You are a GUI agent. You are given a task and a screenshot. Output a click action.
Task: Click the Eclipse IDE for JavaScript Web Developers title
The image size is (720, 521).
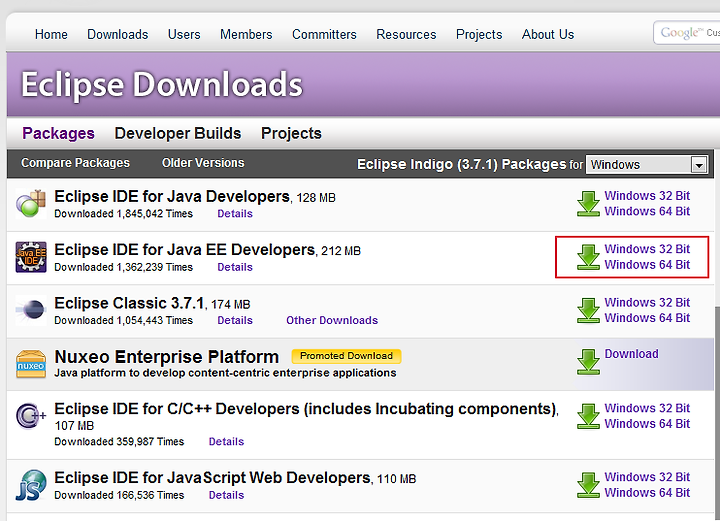213,478
